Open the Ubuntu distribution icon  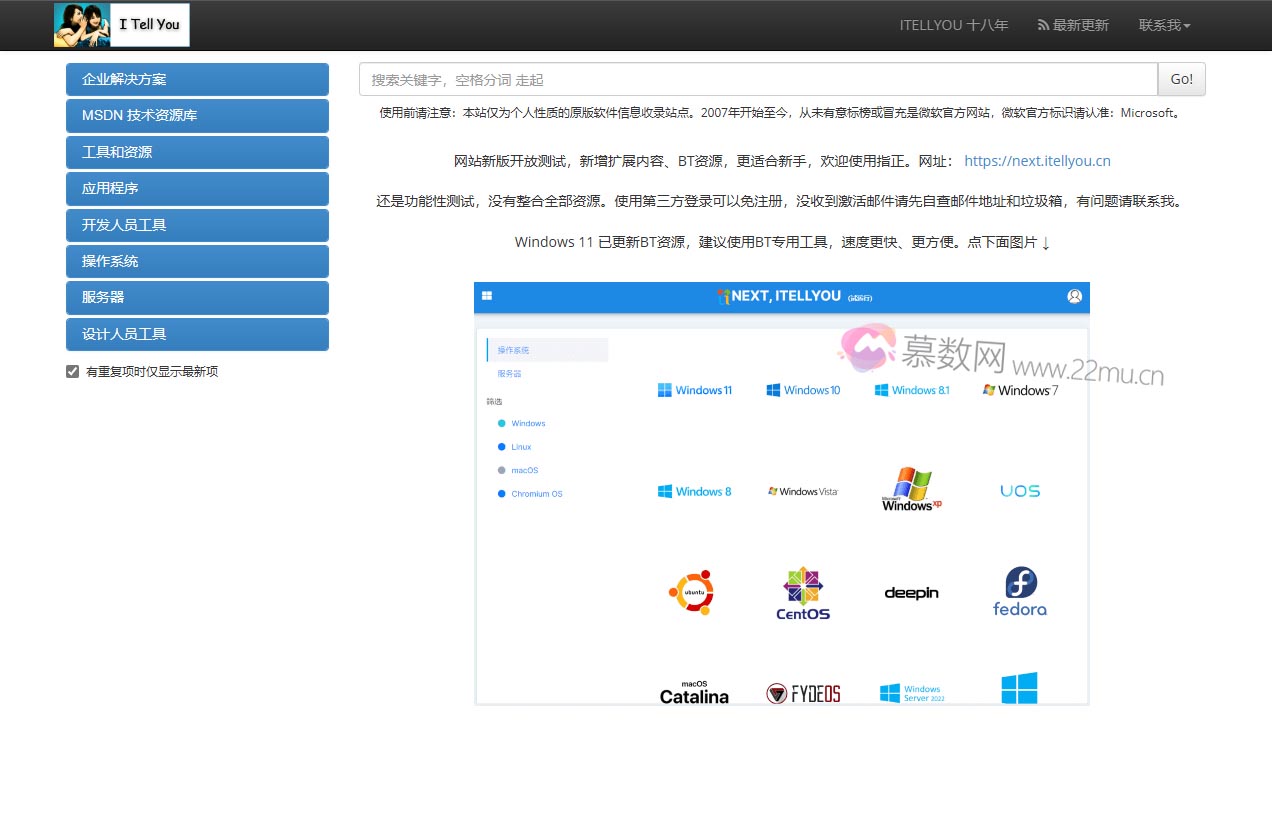pos(693,592)
